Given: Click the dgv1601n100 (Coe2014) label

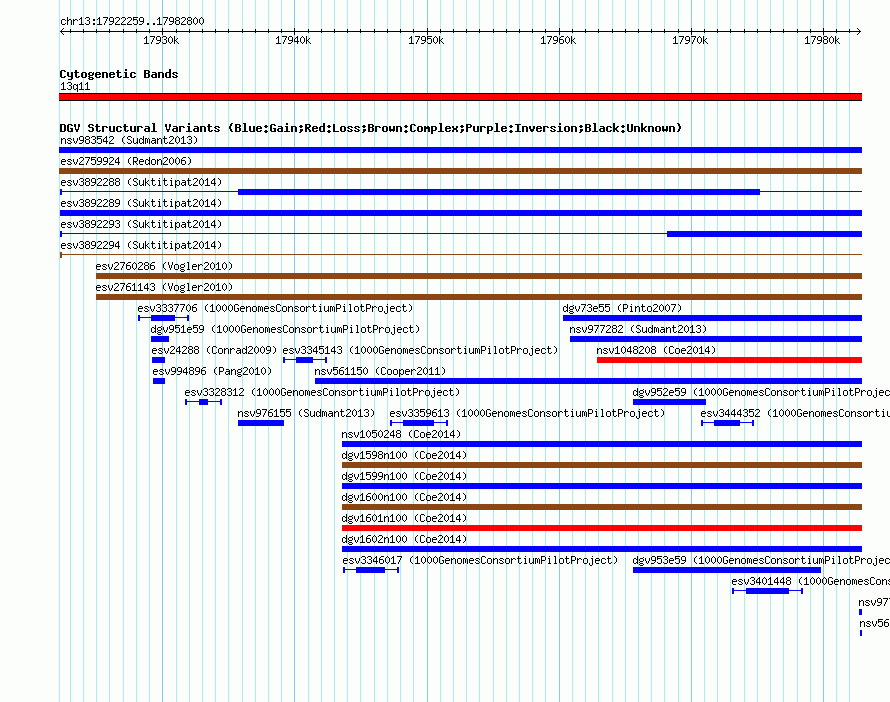Looking at the screenshot, I should pyautogui.click(x=404, y=518).
